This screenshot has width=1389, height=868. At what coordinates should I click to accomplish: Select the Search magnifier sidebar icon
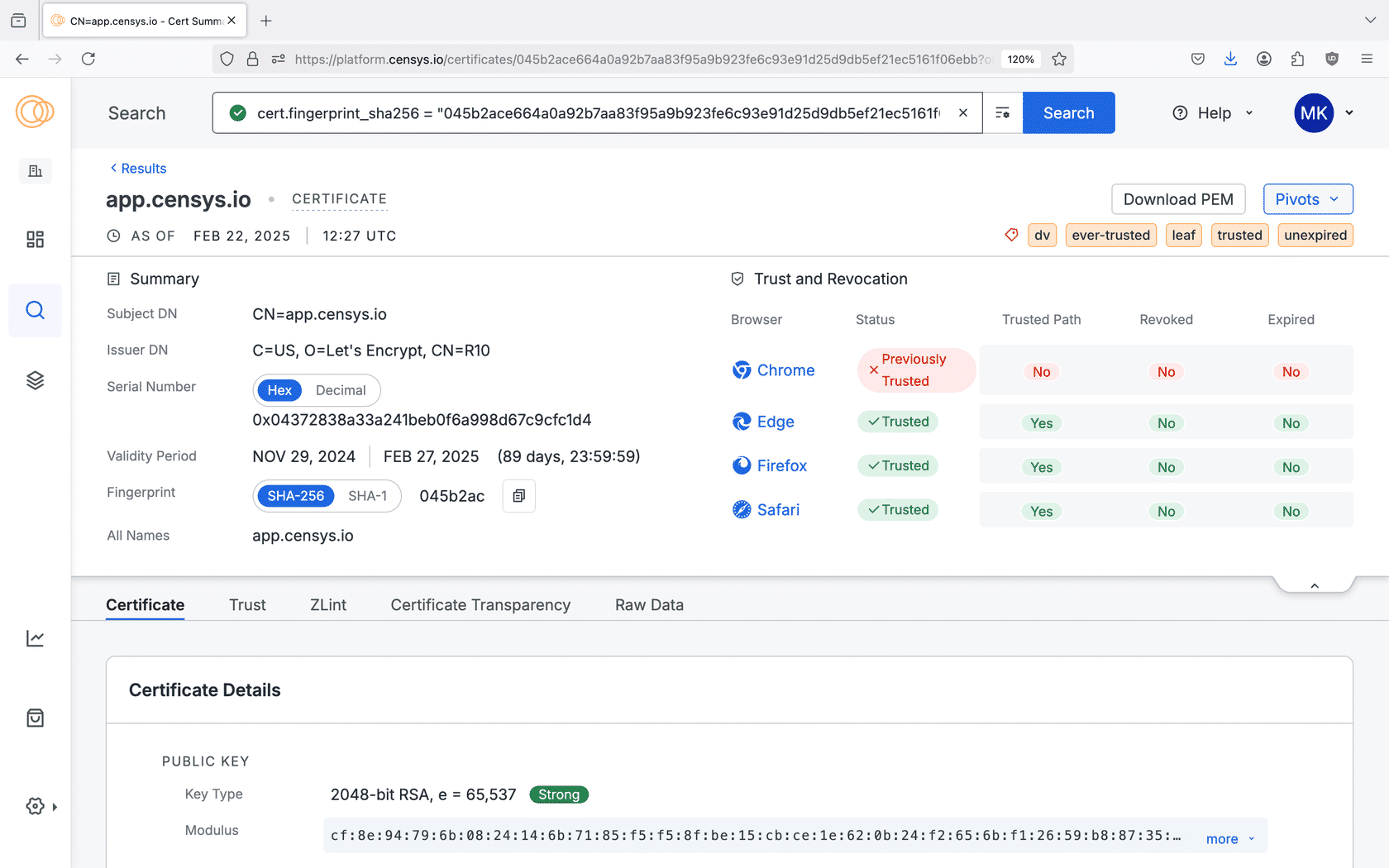click(35, 310)
